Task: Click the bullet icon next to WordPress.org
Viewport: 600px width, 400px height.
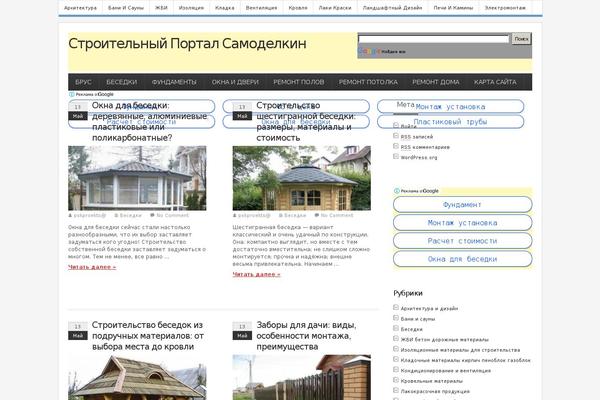Action: coord(396,157)
